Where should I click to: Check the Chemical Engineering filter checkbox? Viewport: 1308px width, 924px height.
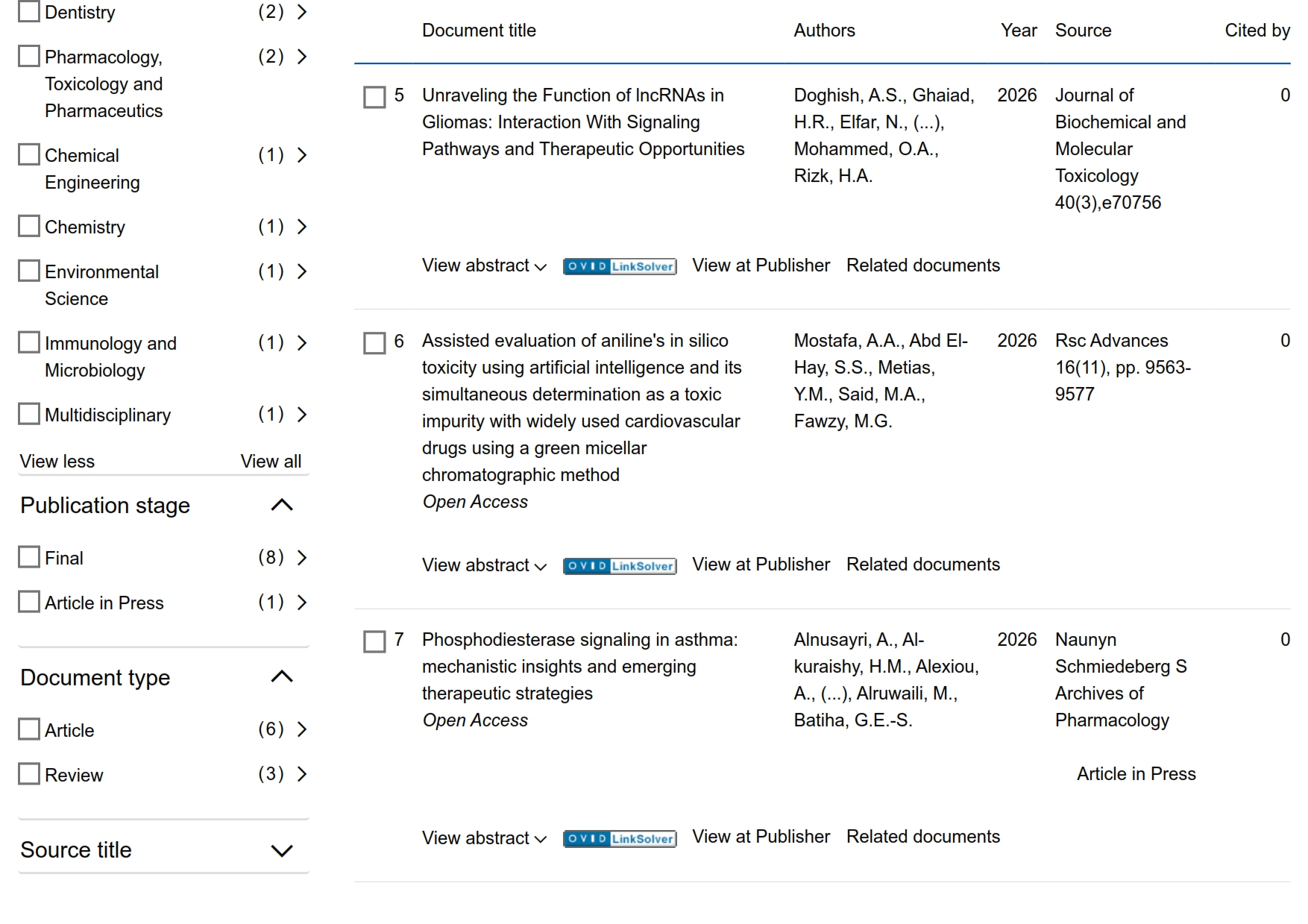coord(29,155)
